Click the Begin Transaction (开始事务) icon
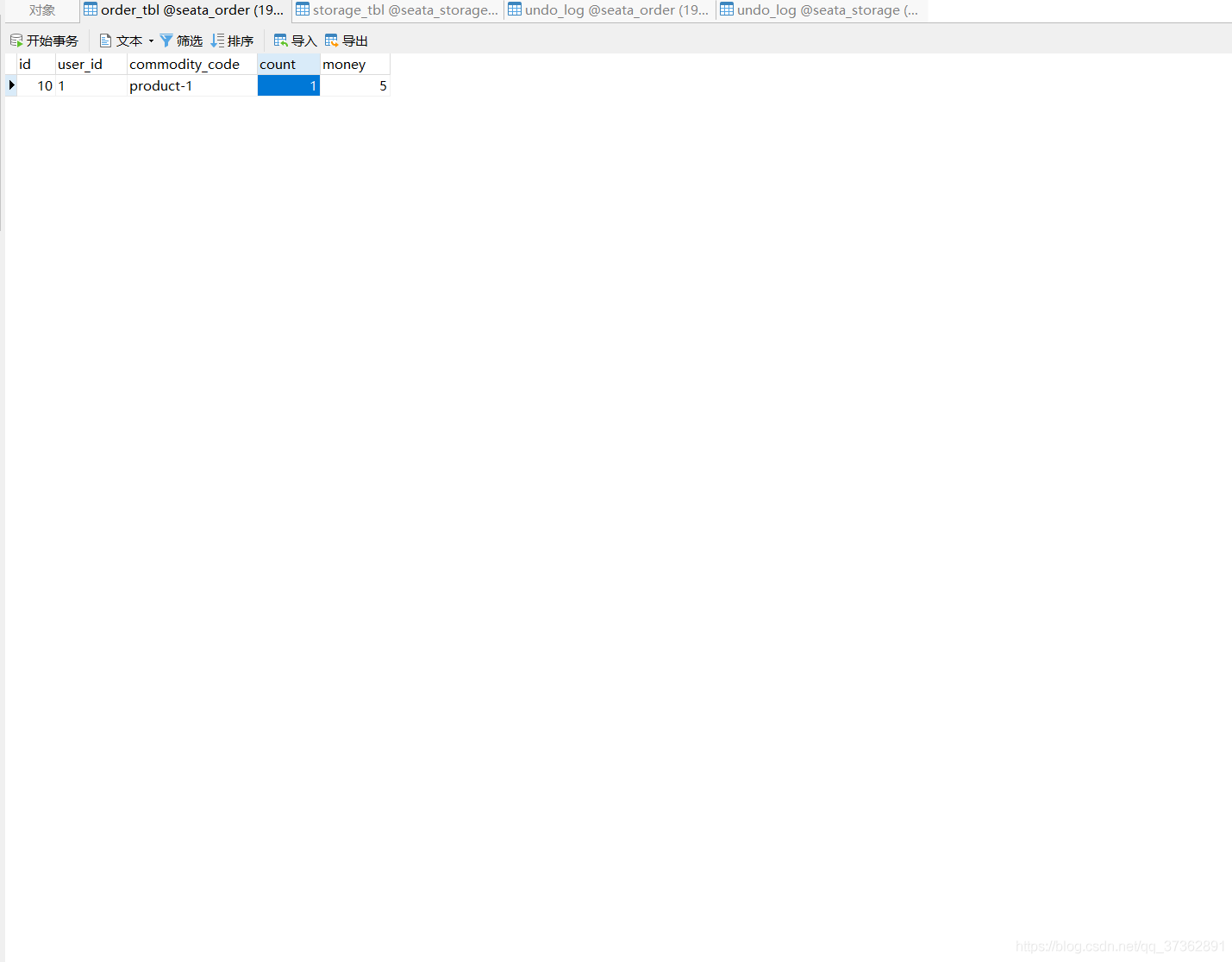Image resolution: width=1232 pixels, height=962 pixels. (x=16, y=41)
